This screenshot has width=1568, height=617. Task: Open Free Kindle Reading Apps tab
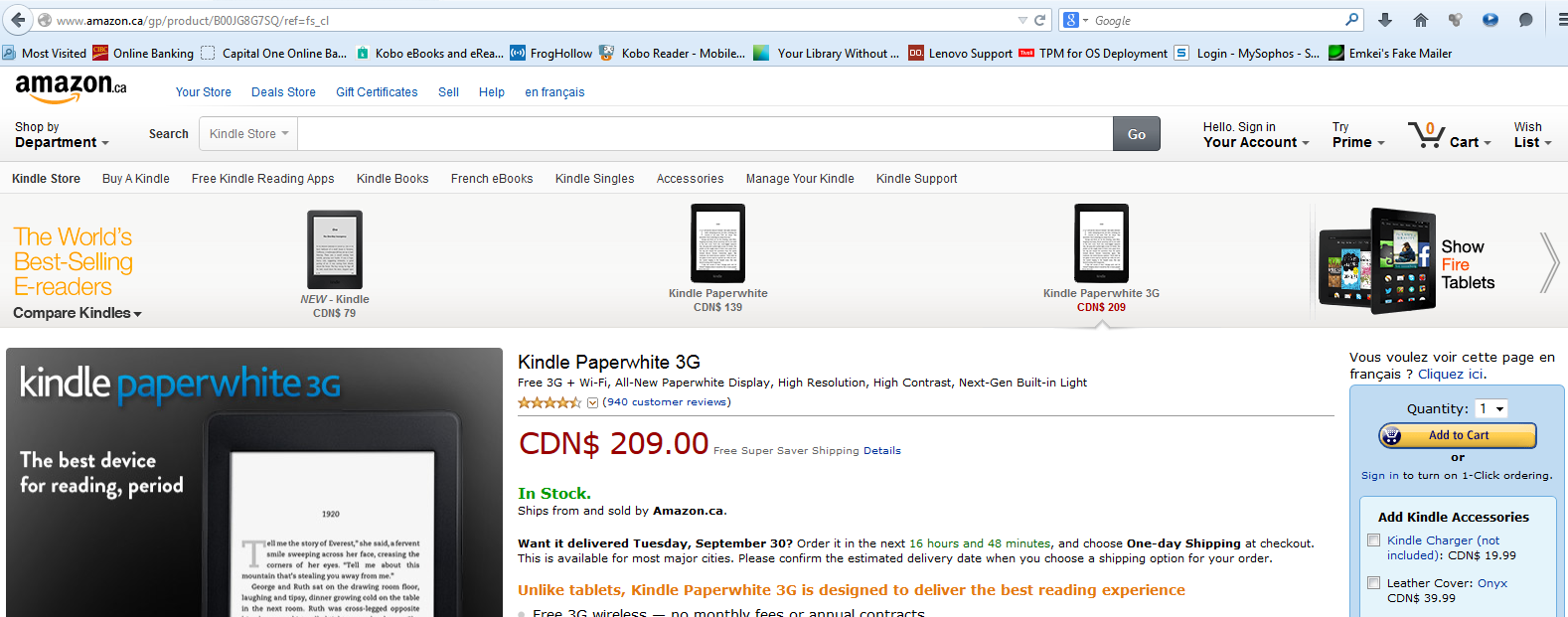click(x=262, y=179)
